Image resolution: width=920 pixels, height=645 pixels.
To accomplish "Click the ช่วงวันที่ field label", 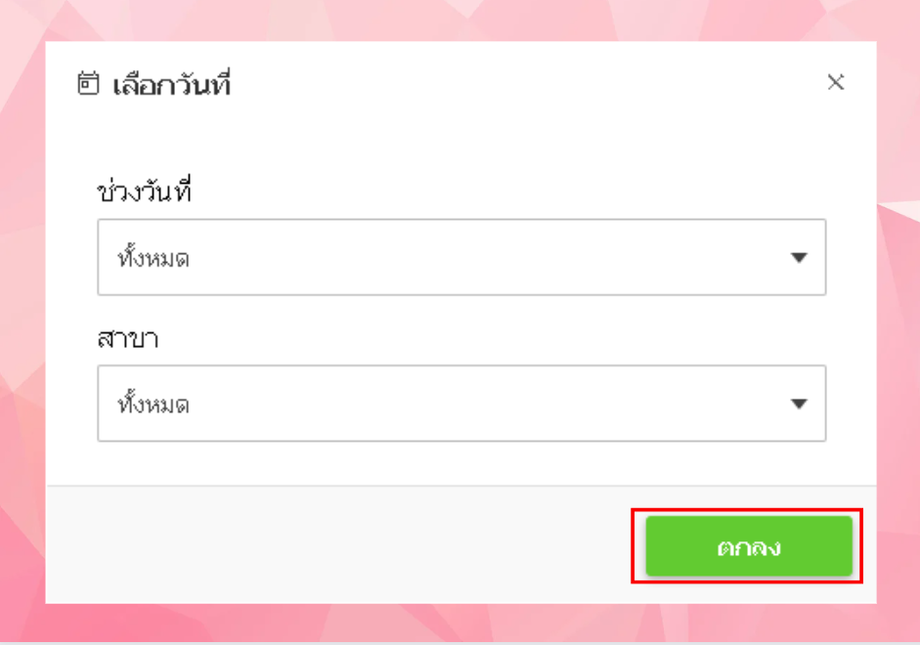I will coord(144,190).
